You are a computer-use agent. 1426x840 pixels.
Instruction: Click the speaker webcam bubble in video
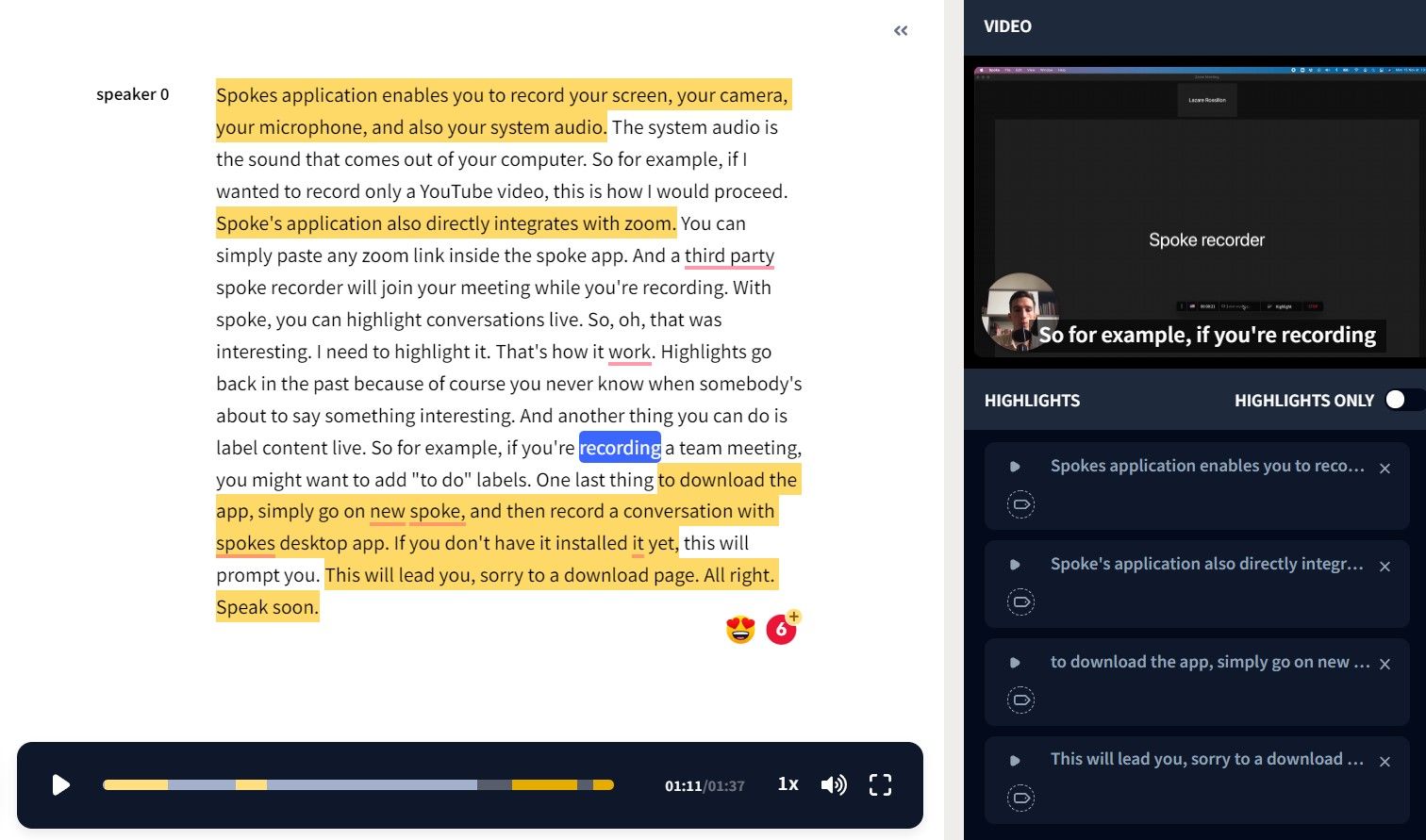pos(1020,311)
